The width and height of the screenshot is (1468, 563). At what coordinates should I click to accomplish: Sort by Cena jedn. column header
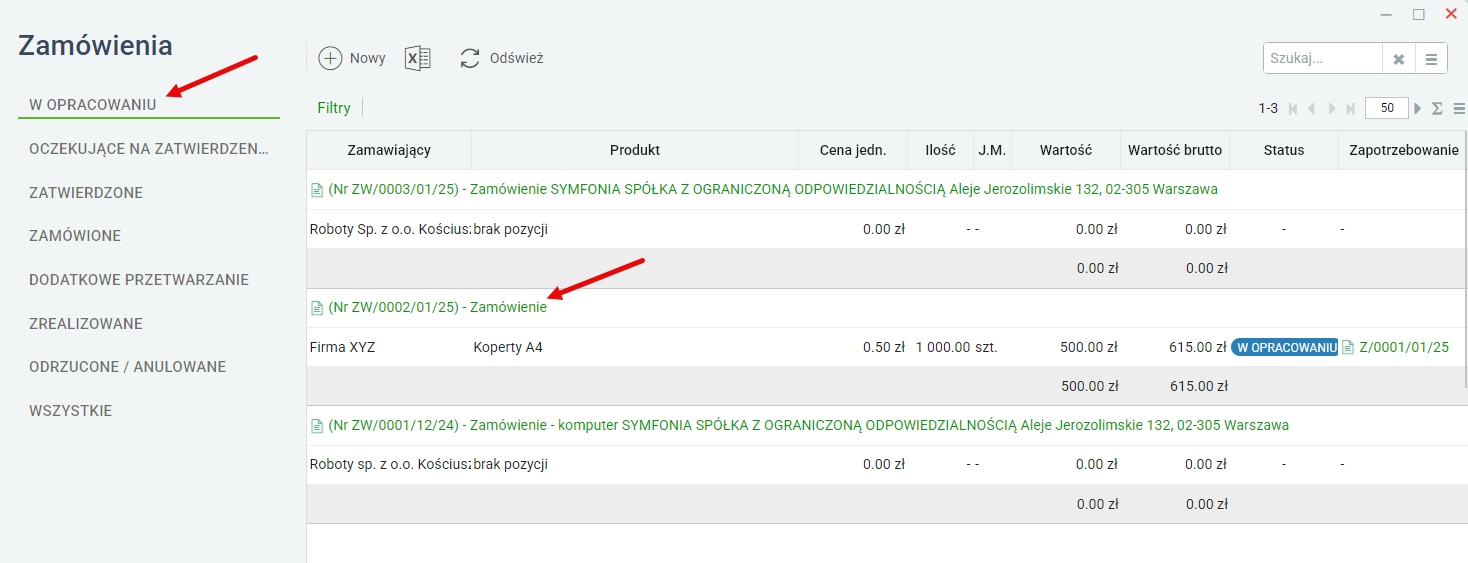[853, 150]
